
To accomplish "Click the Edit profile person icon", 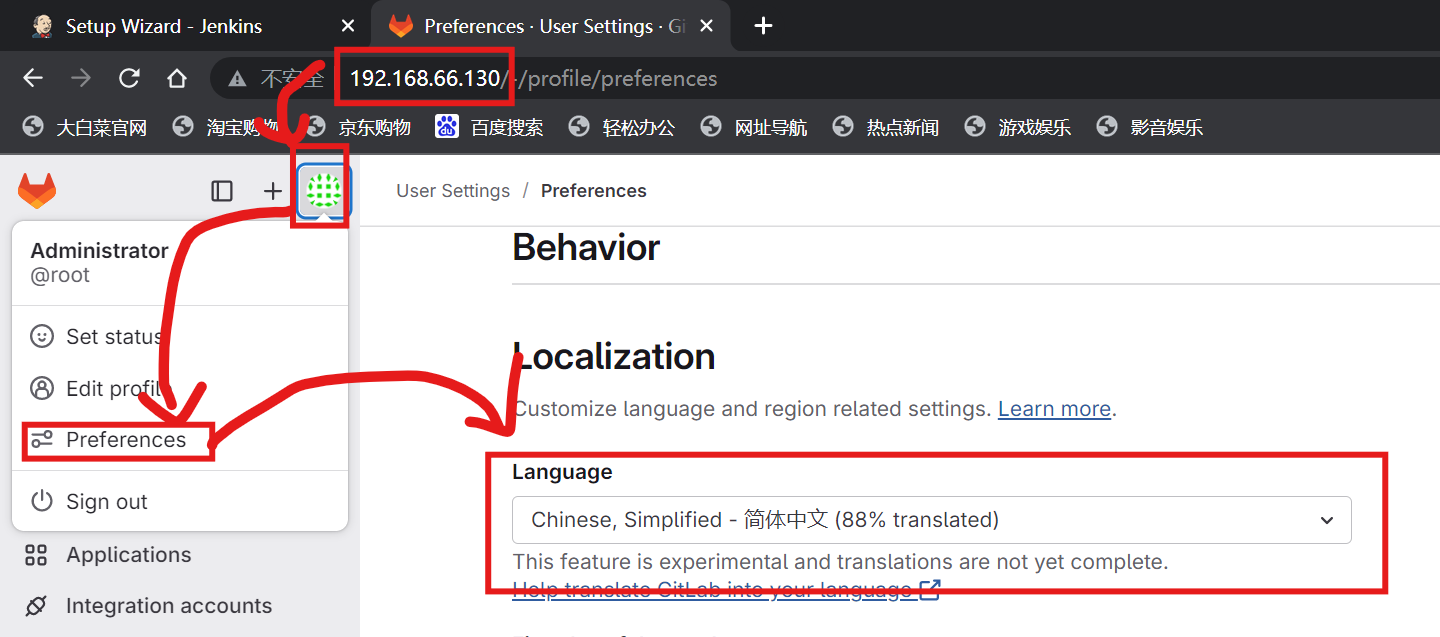I will 41,388.
